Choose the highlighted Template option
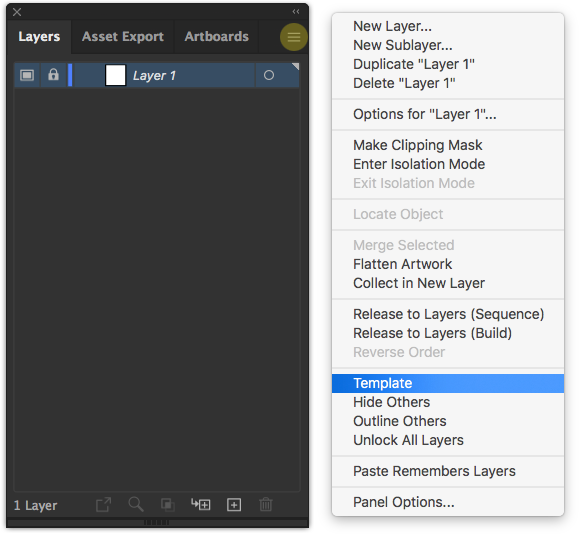Image resolution: width=581 pixels, height=538 pixels. click(448, 383)
